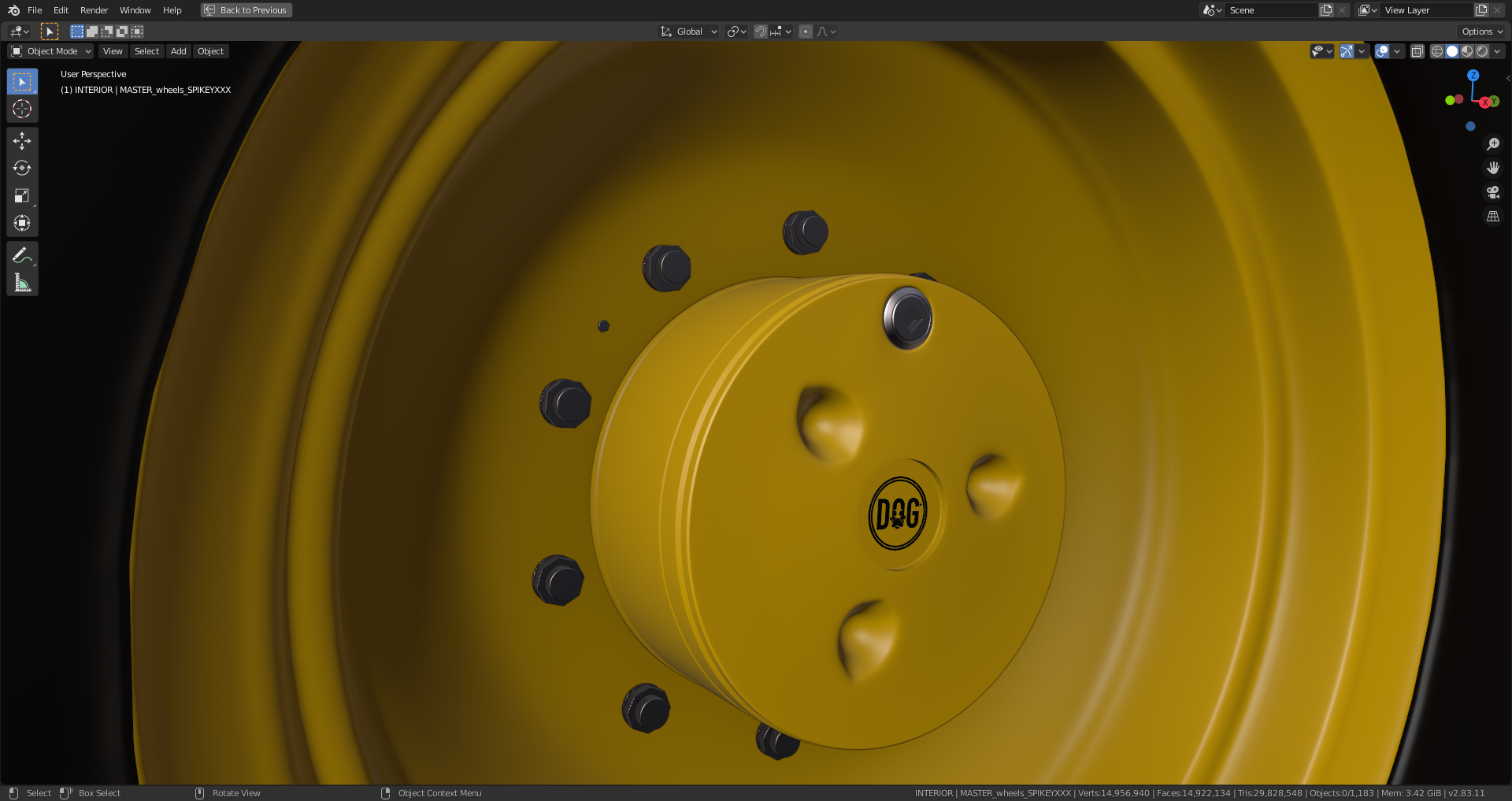Click the View Layer name field
This screenshot has height=801, width=1512.
pyautogui.click(x=1427, y=10)
